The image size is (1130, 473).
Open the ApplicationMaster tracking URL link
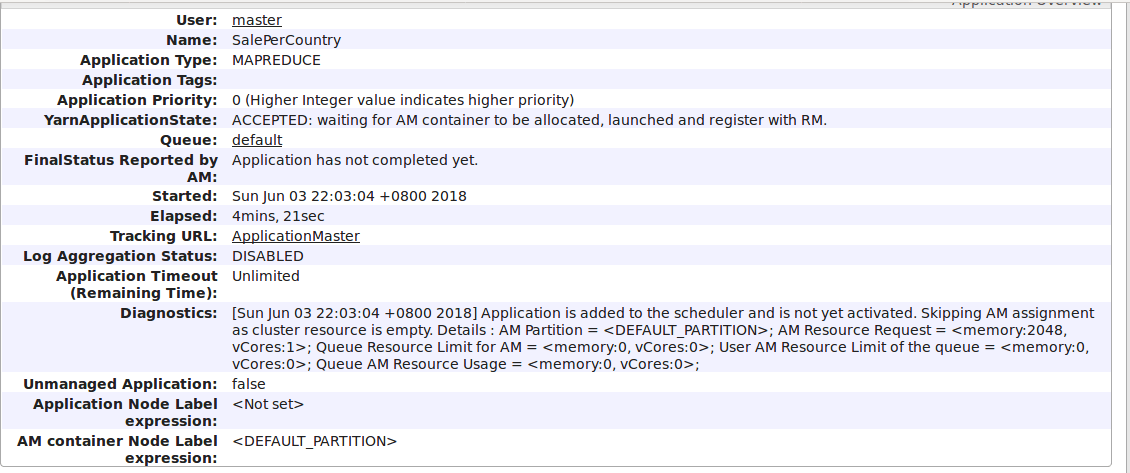(x=295, y=236)
